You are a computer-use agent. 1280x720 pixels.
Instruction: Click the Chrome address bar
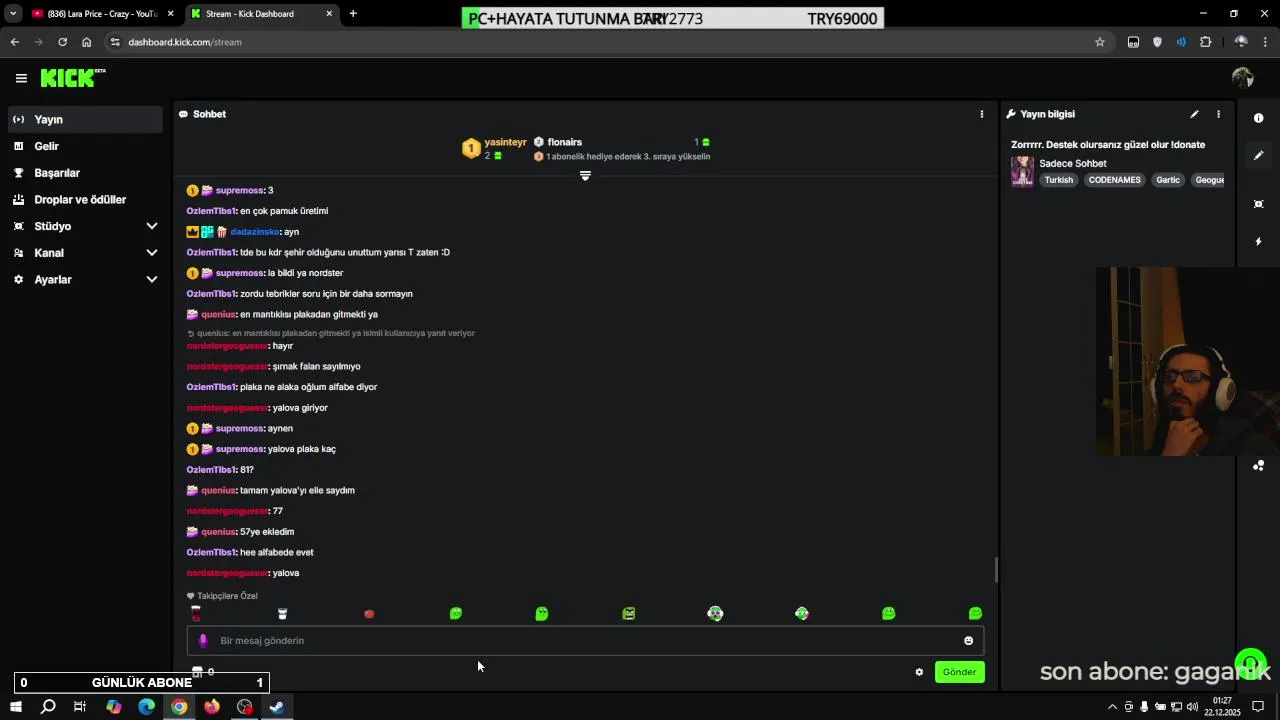click(x=600, y=42)
